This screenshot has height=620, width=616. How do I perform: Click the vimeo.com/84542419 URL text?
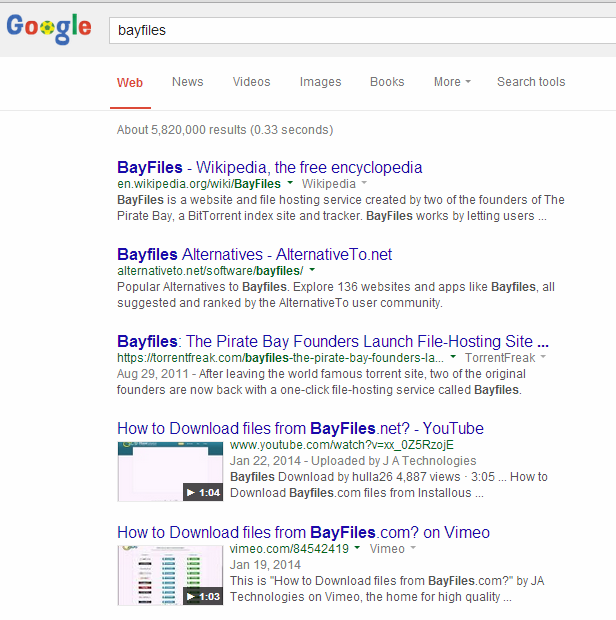[x=289, y=549]
